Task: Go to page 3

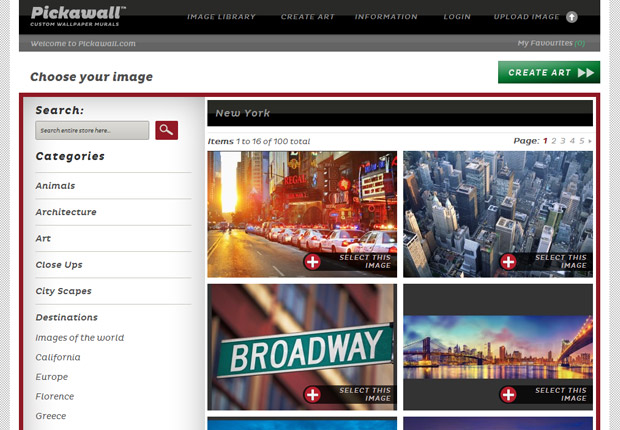Action: pos(563,141)
